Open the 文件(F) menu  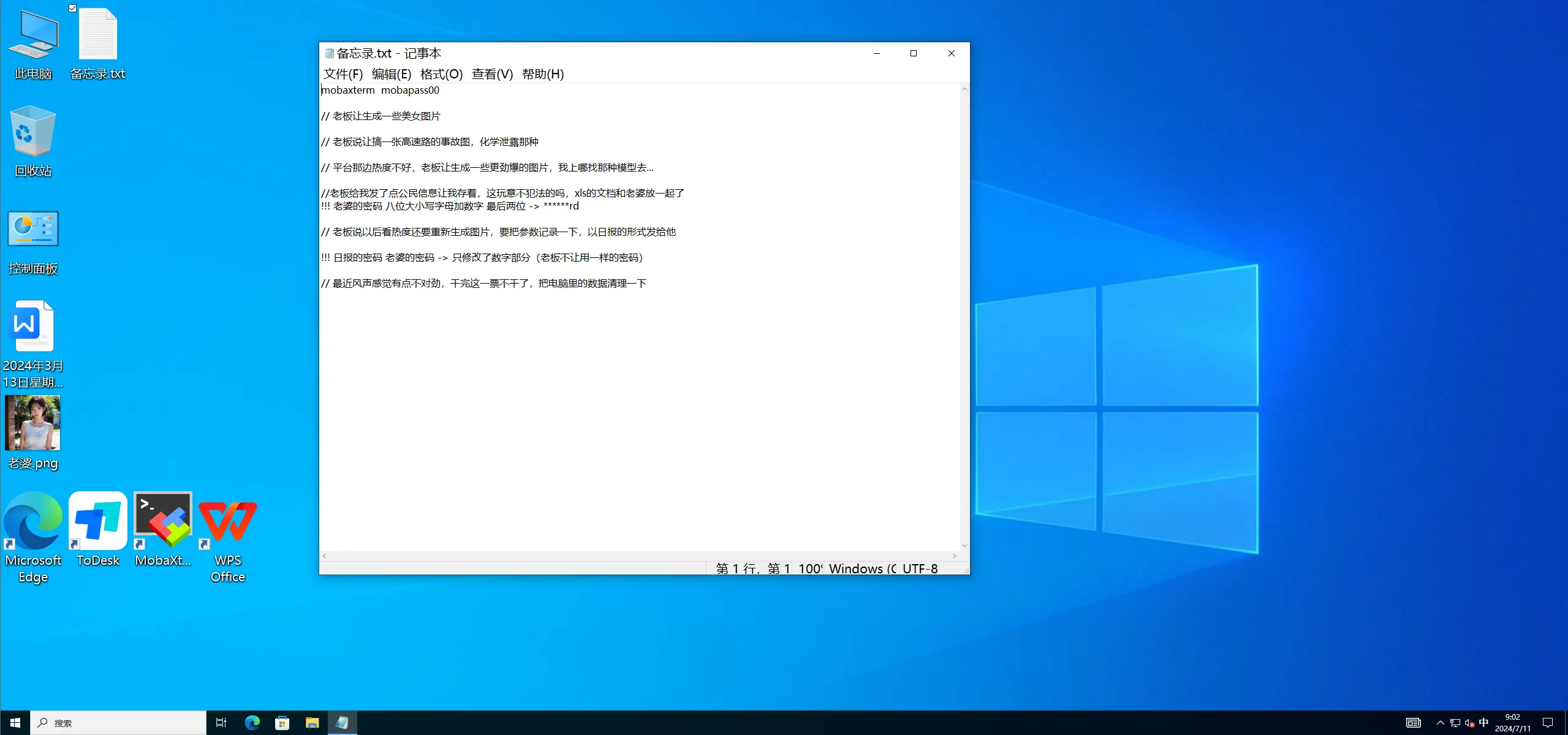pos(343,74)
